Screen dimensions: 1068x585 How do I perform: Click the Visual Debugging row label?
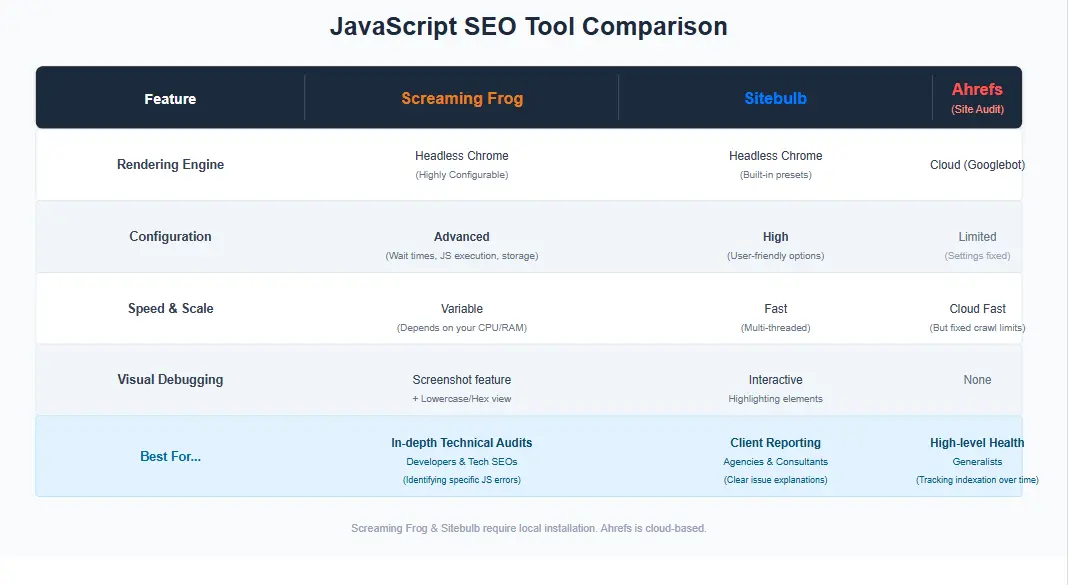(170, 379)
